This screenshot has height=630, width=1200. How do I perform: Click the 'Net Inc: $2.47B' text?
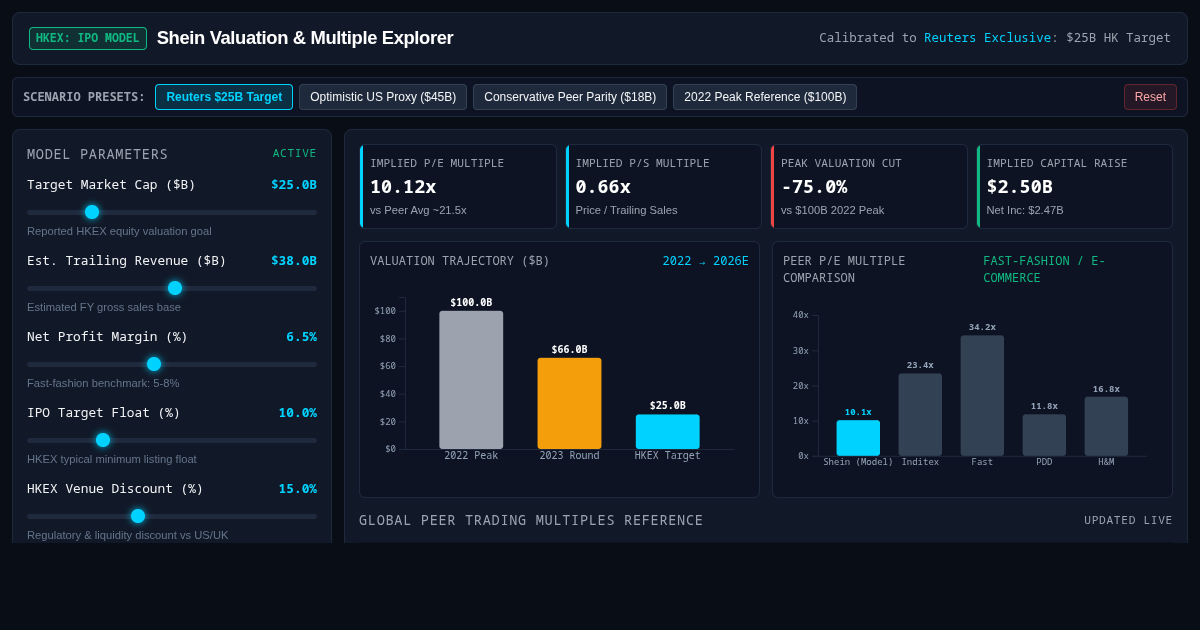(x=1025, y=210)
